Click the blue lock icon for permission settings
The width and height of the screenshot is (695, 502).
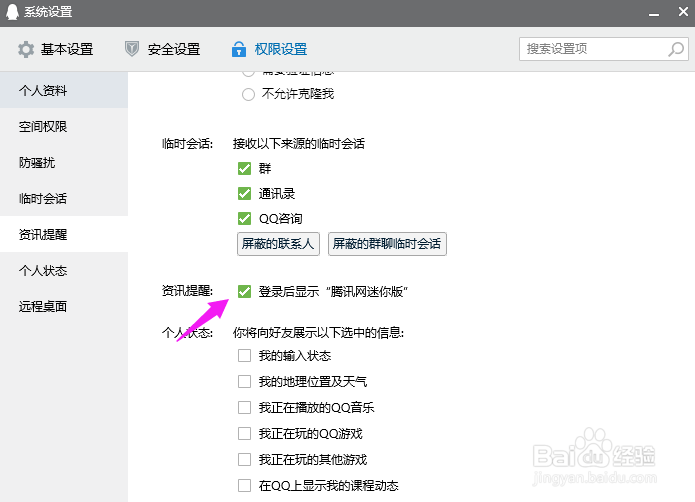tap(239, 49)
